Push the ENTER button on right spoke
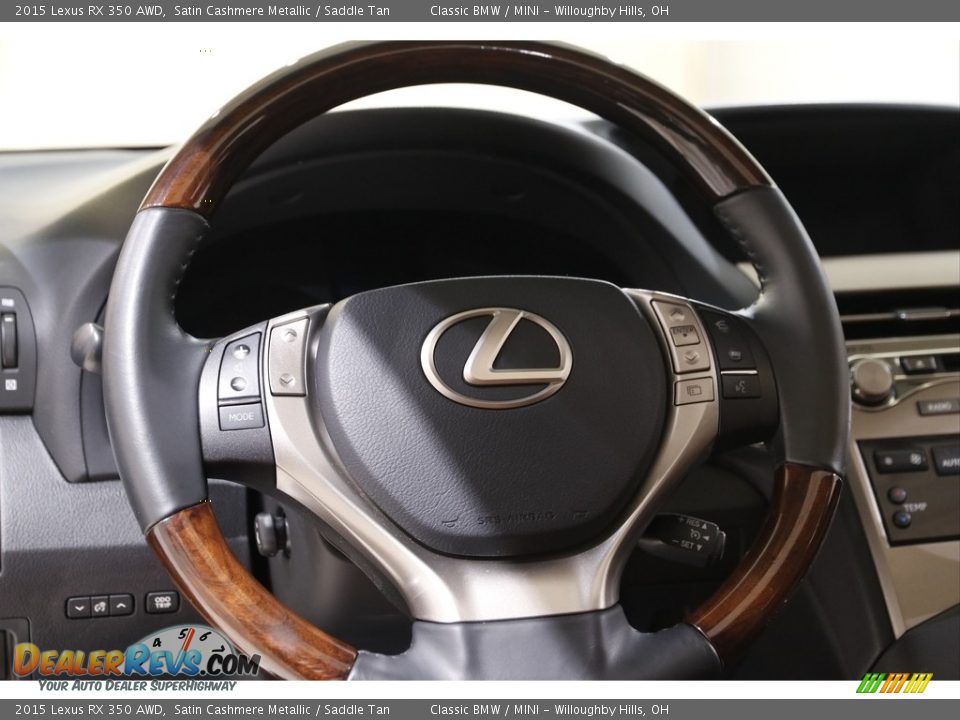Viewport: 960px width, 720px height. (x=684, y=335)
